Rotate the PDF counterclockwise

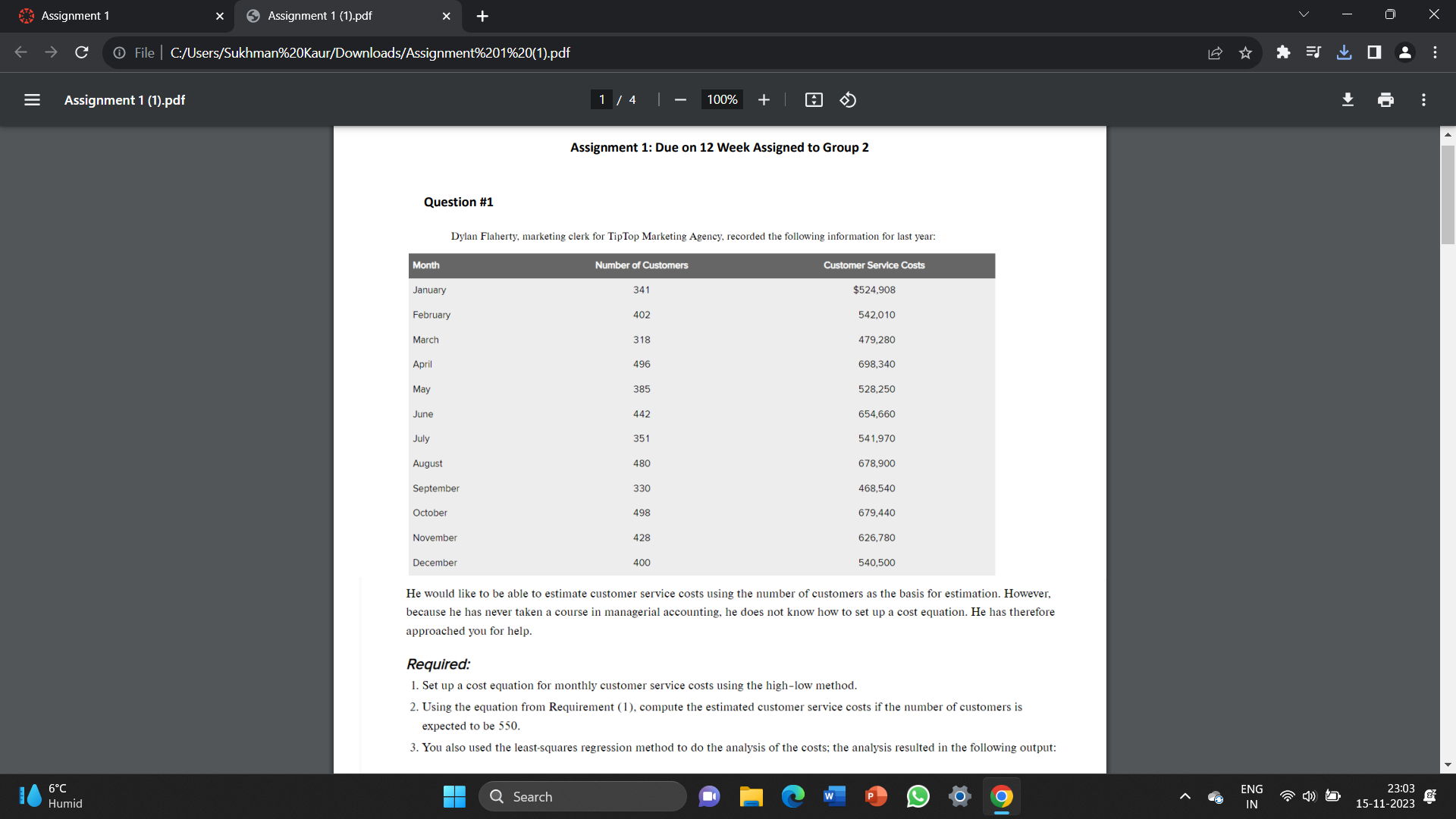click(x=847, y=99)
